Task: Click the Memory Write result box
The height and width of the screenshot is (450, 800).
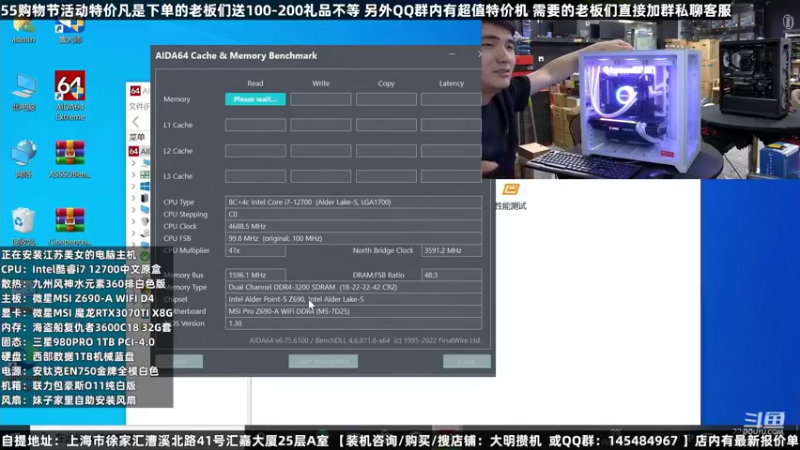Action: click(320, 99)
